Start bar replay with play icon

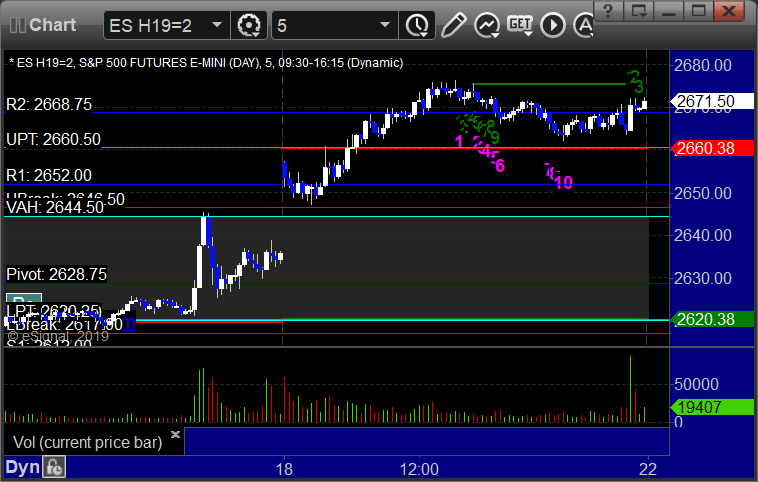point(553,25)
